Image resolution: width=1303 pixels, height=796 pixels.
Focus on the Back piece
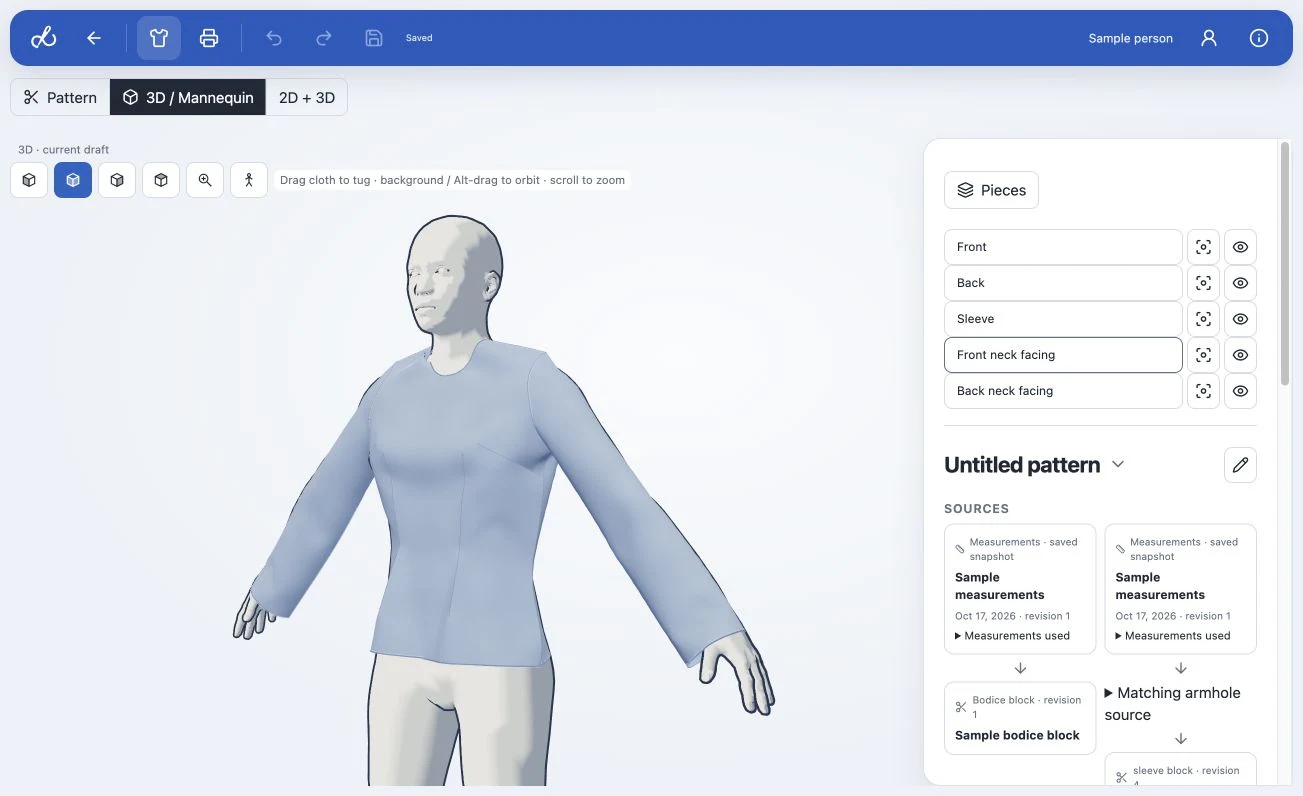point(1203,283)
